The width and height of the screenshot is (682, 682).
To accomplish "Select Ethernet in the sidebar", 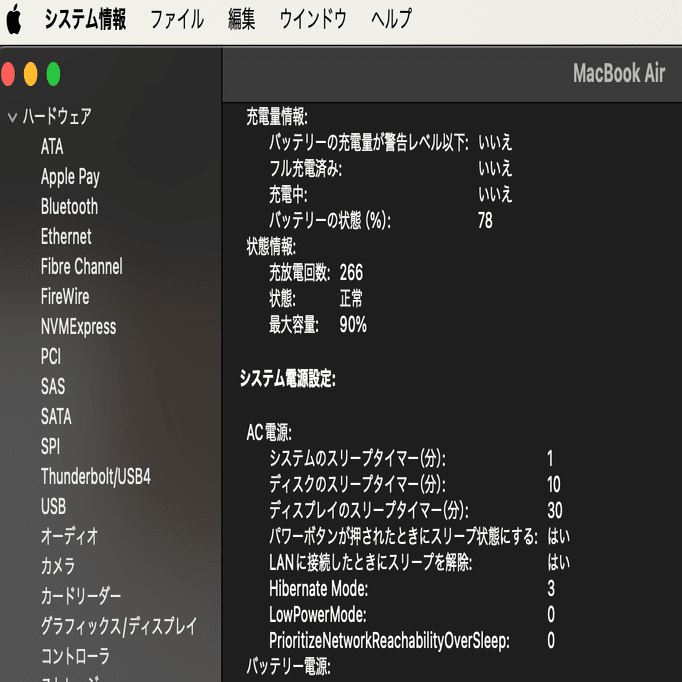I will point(66,237).
